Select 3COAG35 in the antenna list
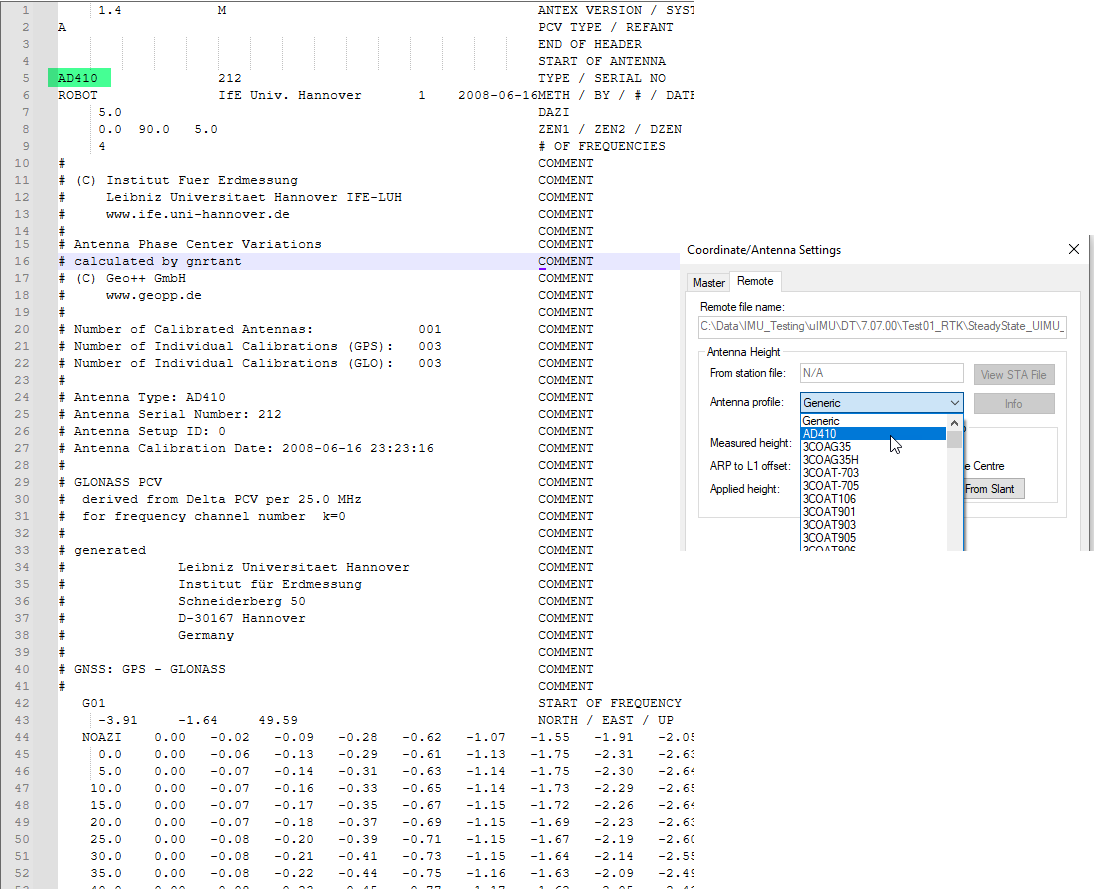 coord(873,447)
